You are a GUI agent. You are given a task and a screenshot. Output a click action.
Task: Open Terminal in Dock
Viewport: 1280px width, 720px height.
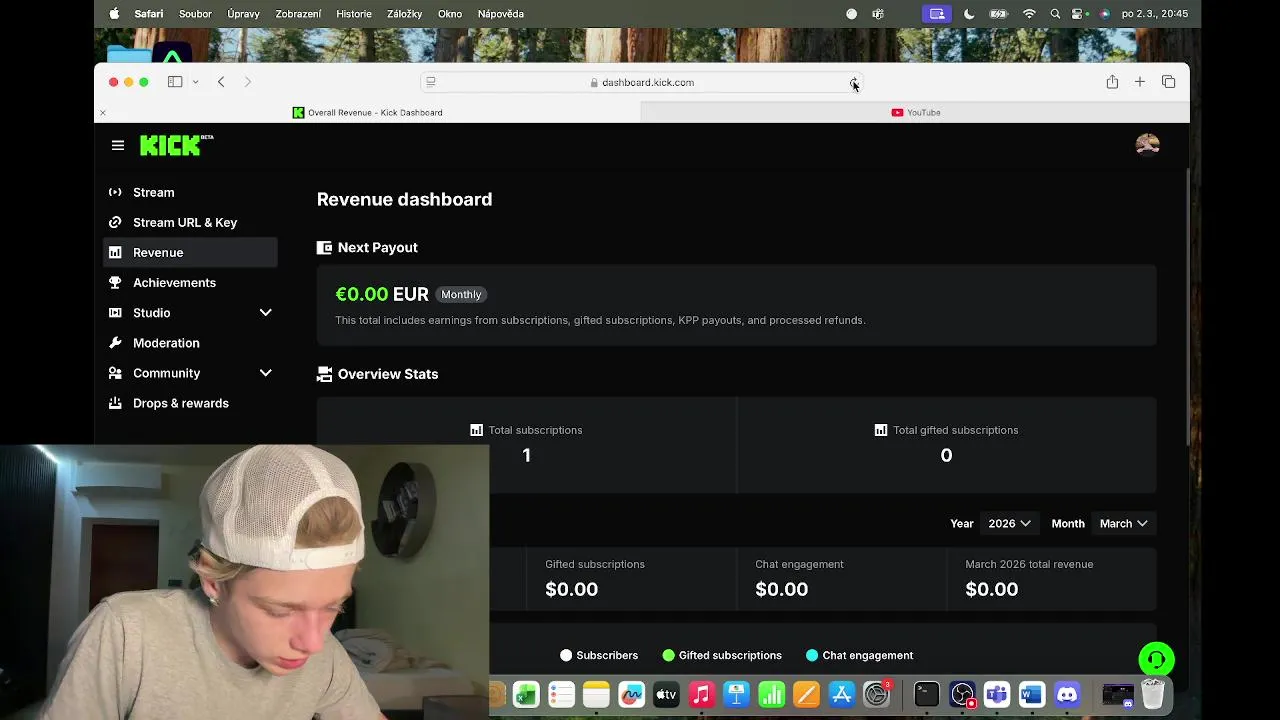pyautogui.click(x=927, y=694)
